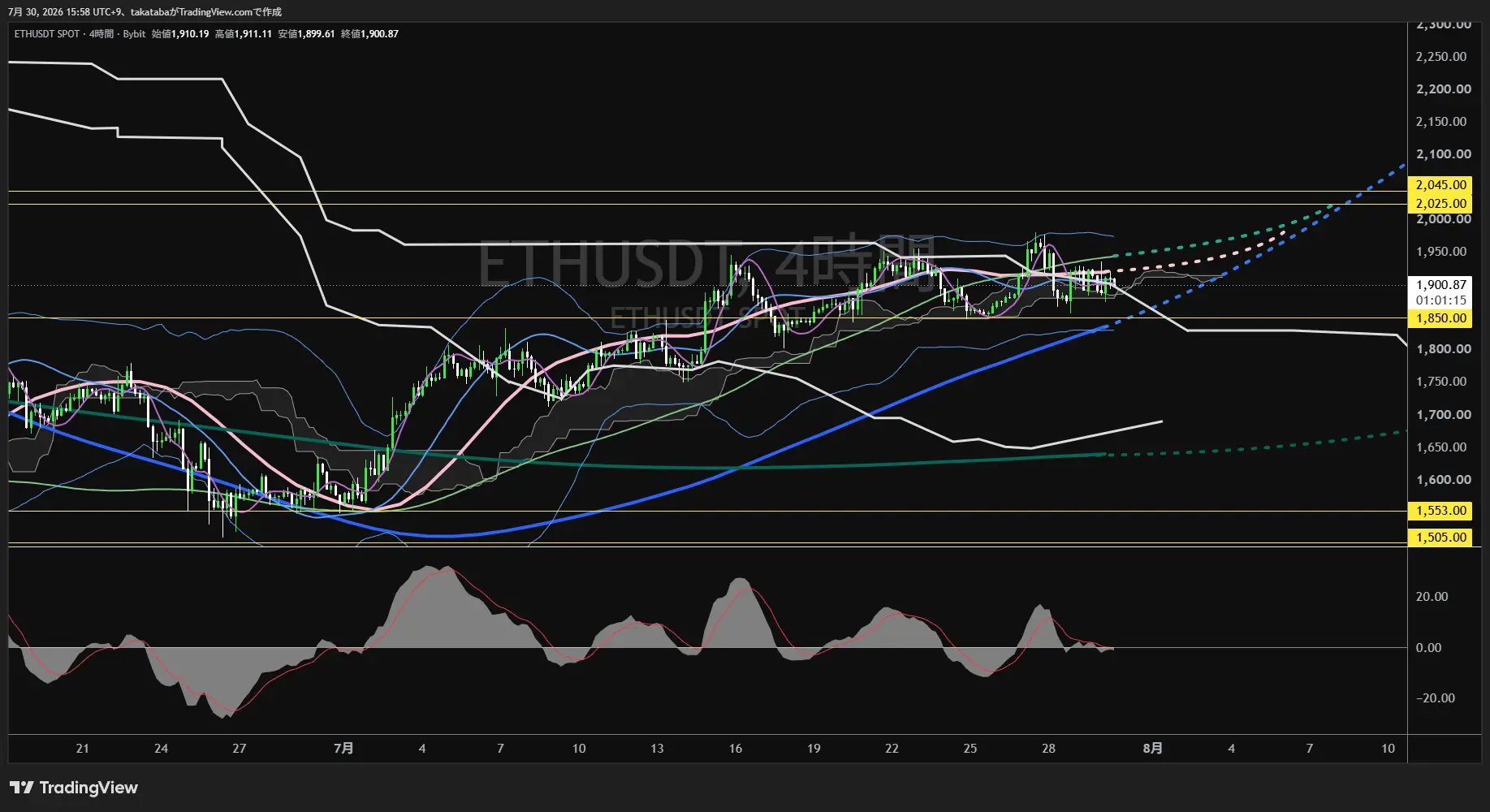Click the TradingView logo at bottom left
The image size is (1490, 812).
pyautogui.click(x=74, y=788)
